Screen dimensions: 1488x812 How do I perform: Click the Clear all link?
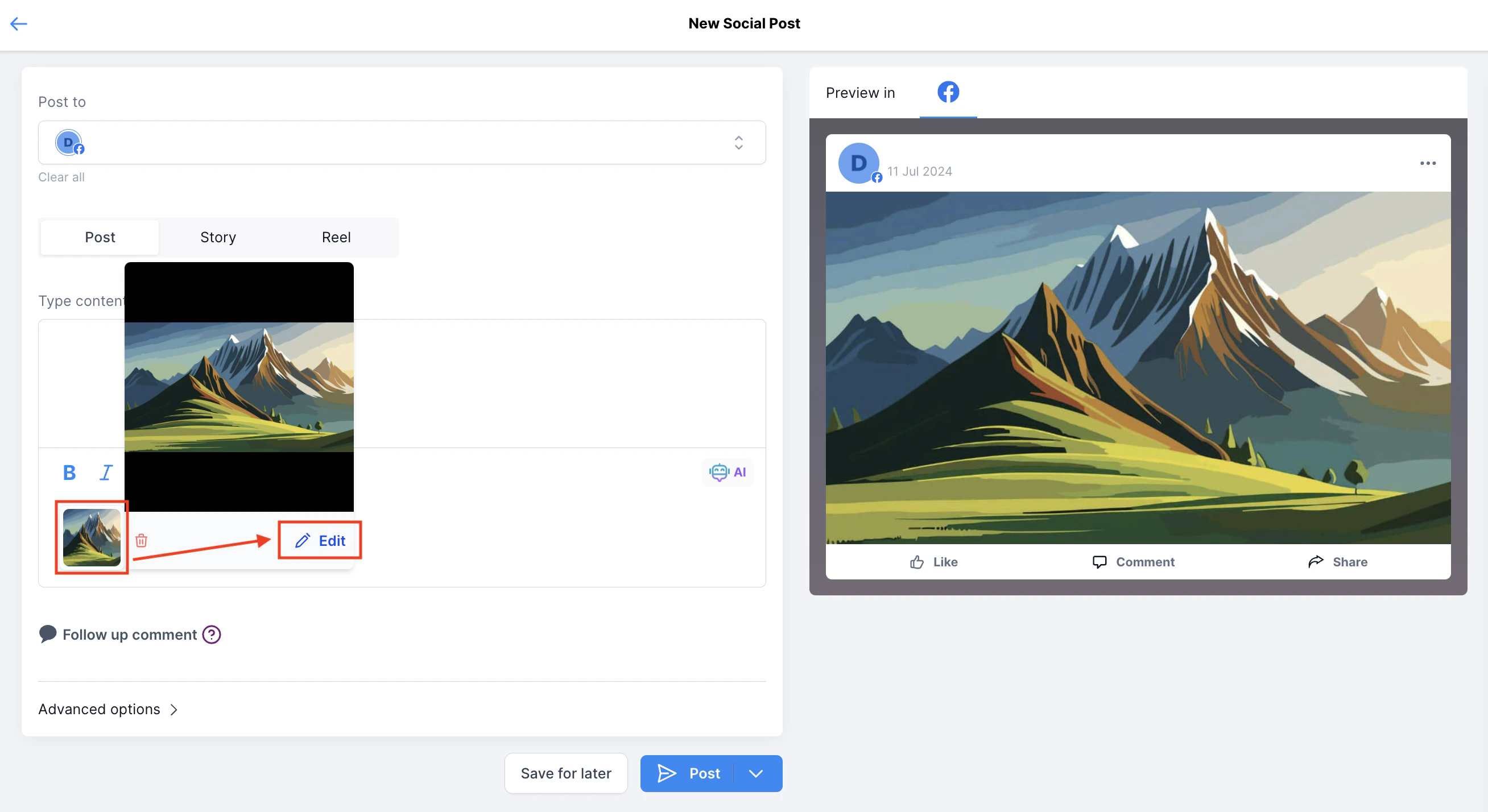click(61, 177)
